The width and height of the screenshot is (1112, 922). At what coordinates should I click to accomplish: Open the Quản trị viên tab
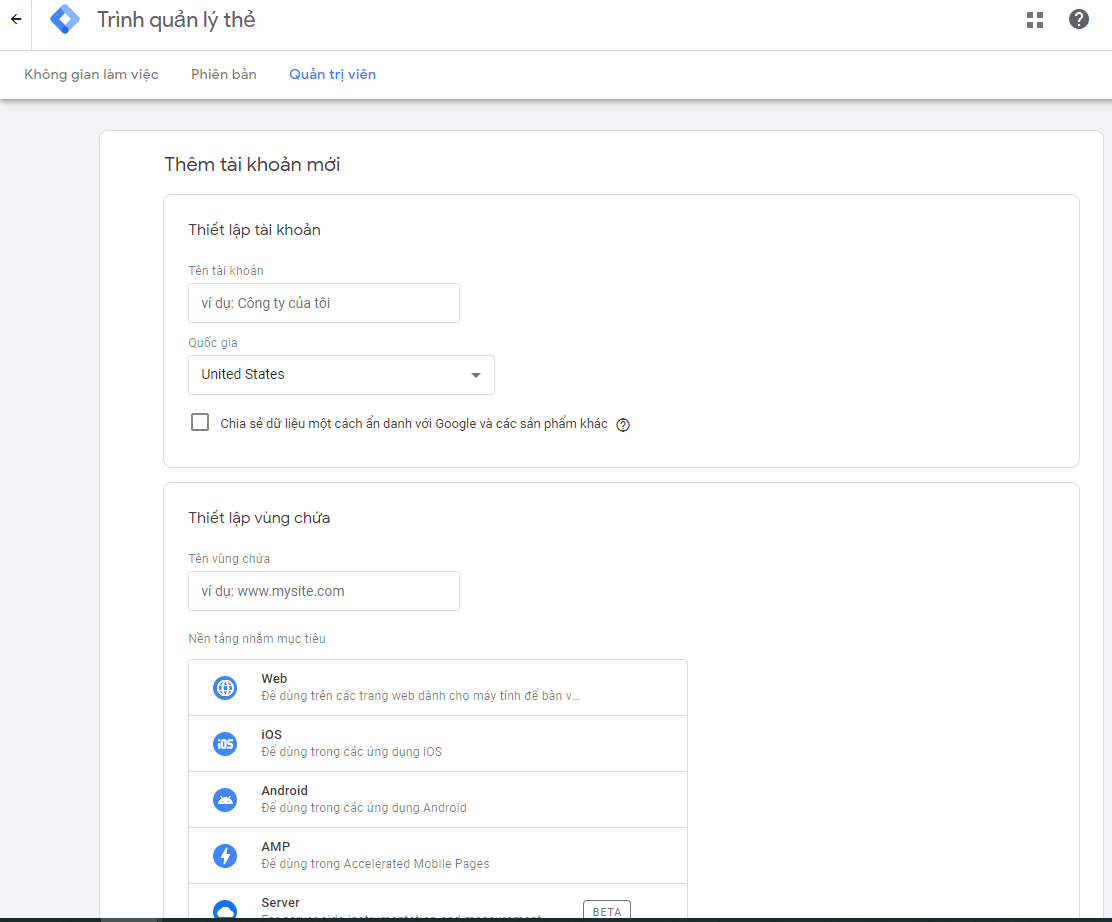(x=332, y=75)
